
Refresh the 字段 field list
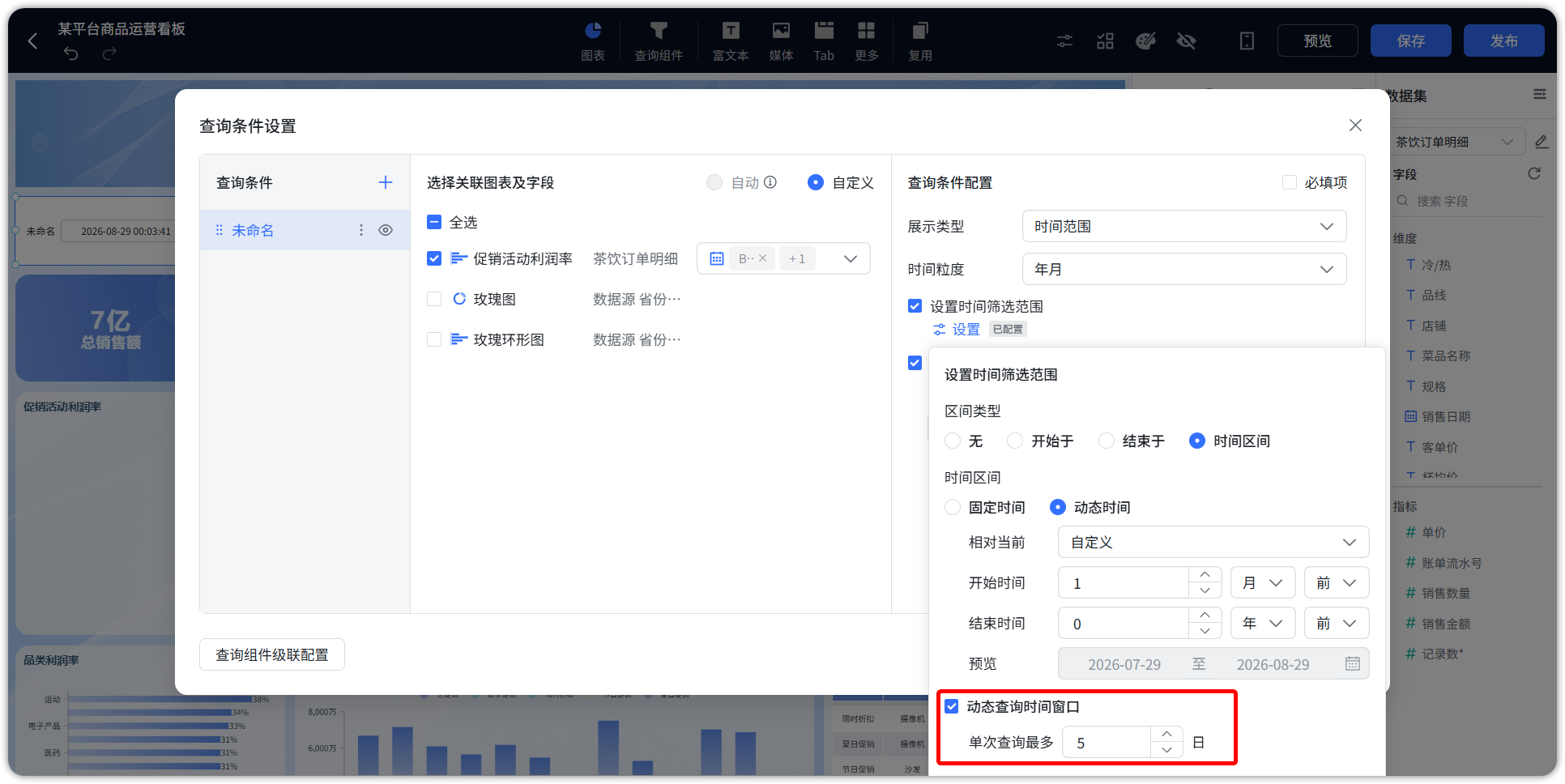click(1533, 173)
